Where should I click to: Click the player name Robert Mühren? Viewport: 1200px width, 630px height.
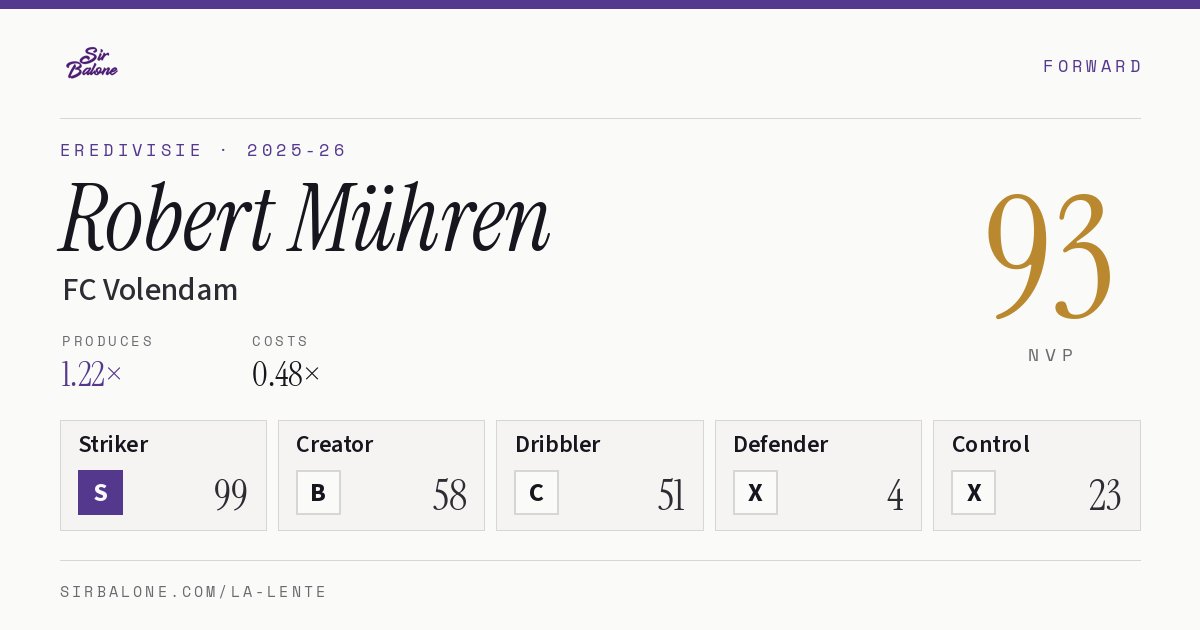(305, 218)
